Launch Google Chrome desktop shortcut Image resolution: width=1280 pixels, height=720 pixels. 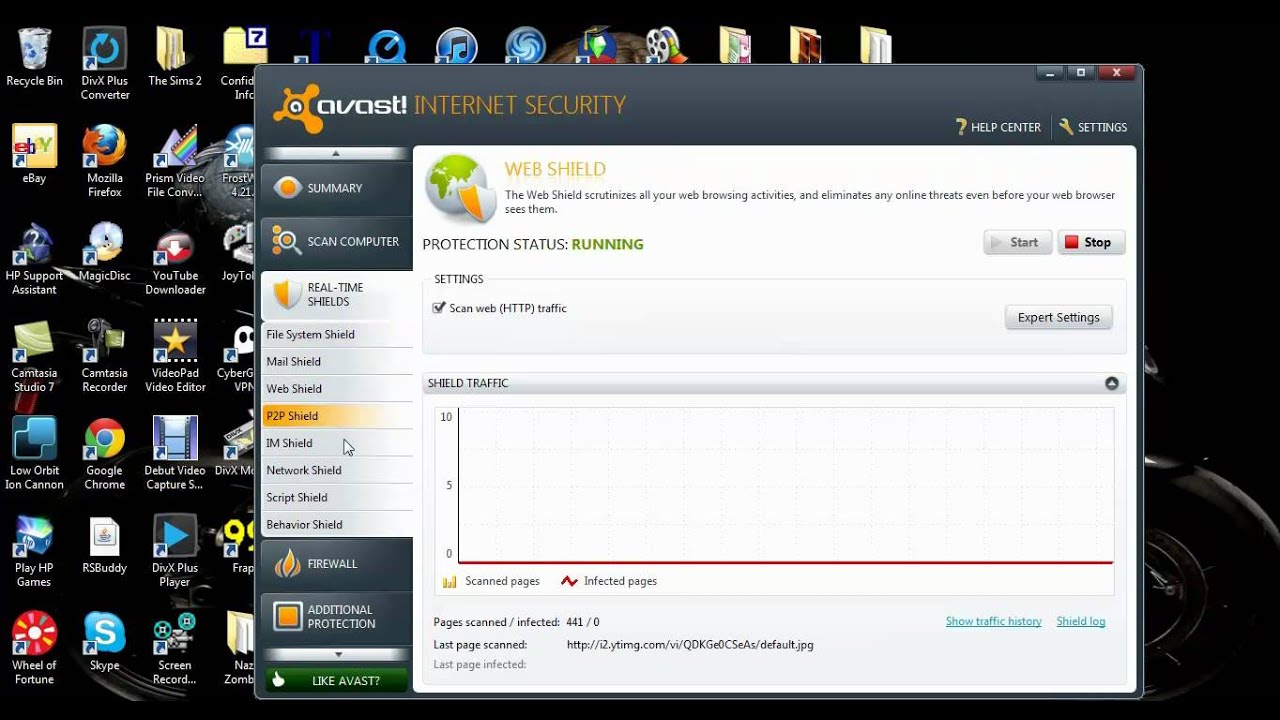click(x=104, y=453)
